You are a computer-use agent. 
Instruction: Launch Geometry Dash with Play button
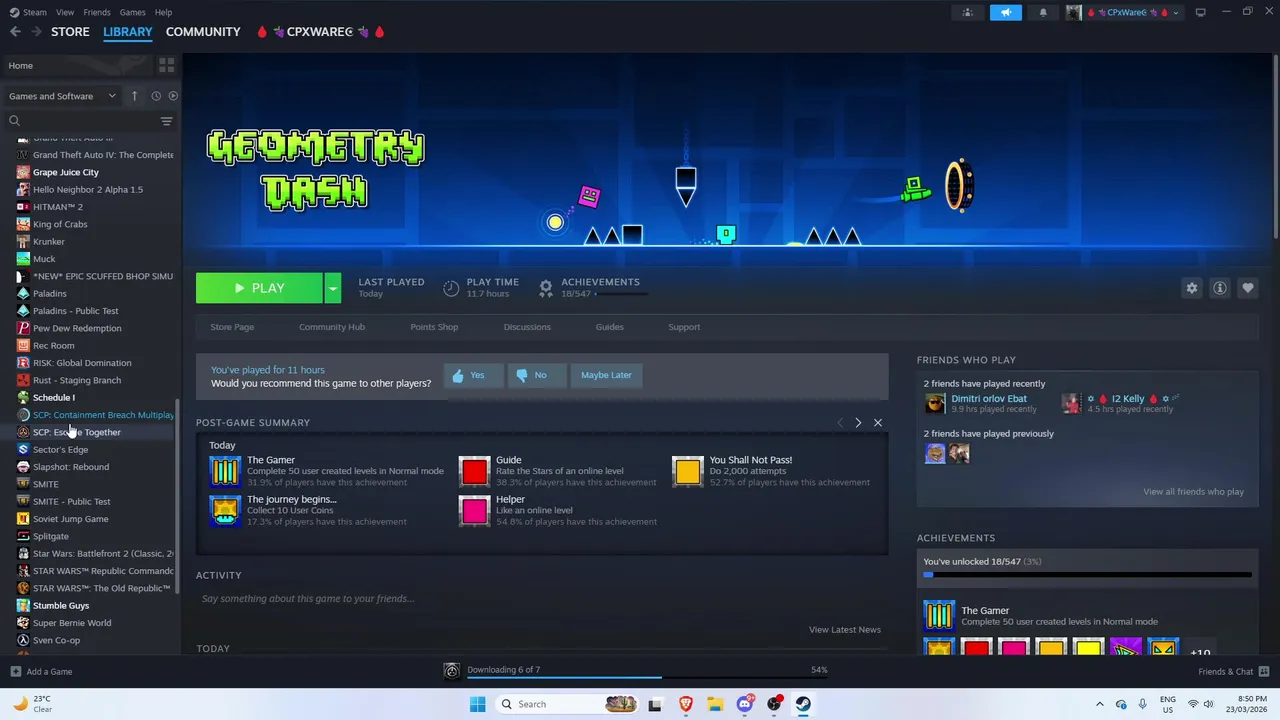(x=259, y=288)
